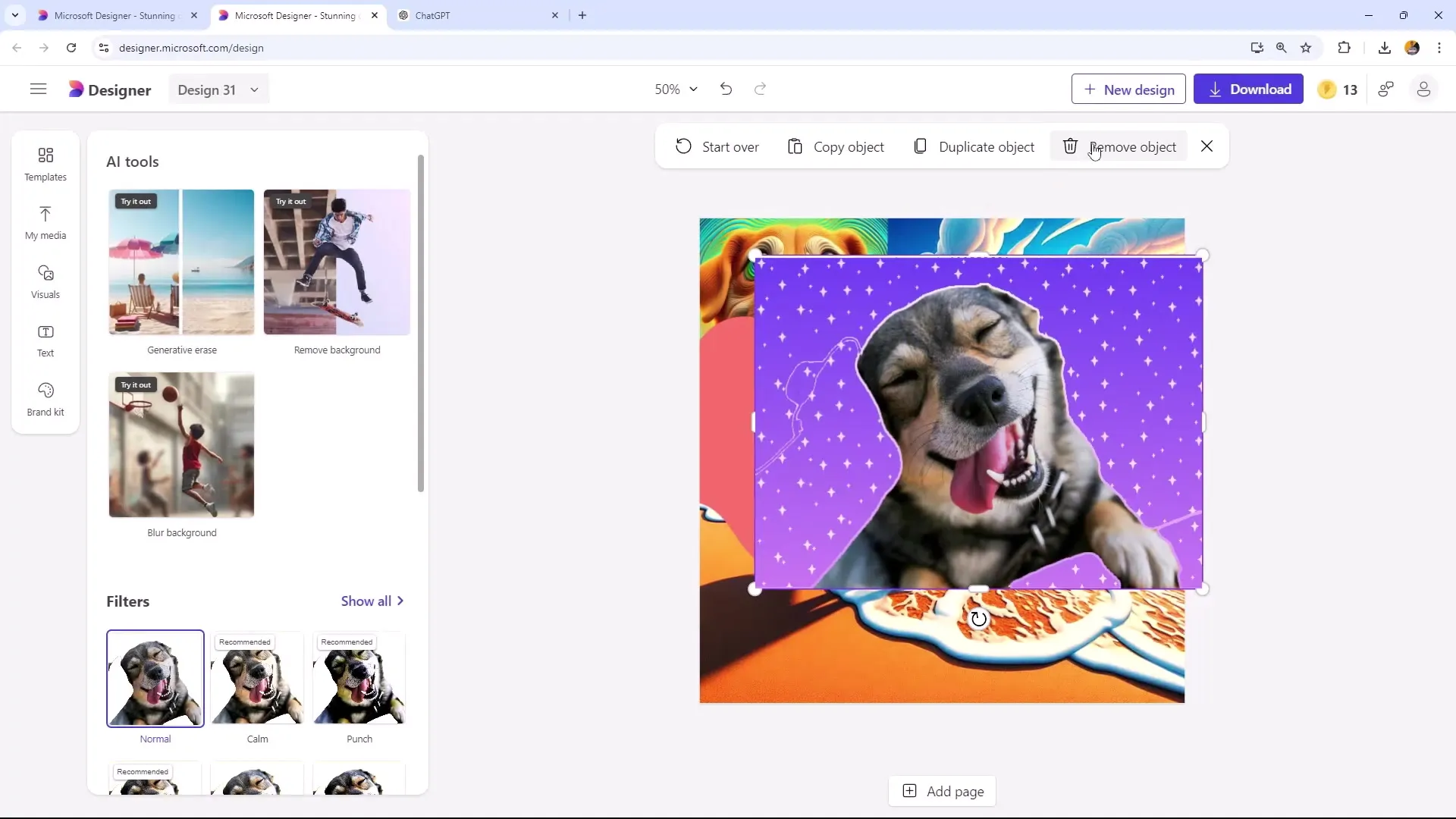
Task: View site information icon in address bar
Action: click(x=104, y=48)
